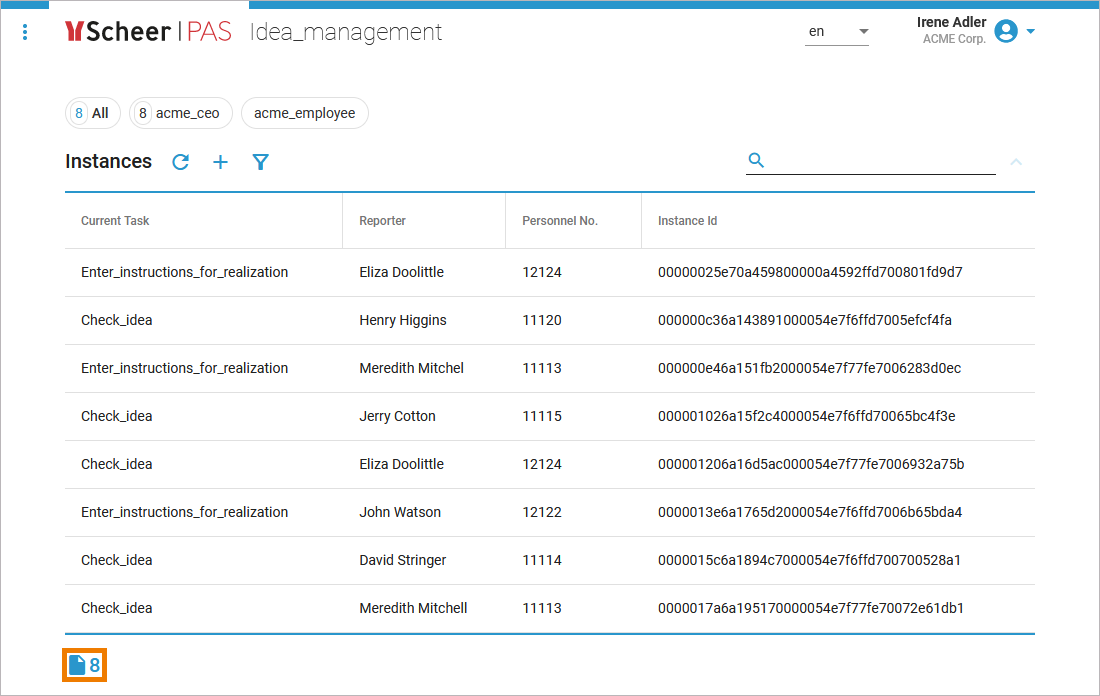Focus the instance search input field
The height and width of the screenshot is (696, 1100).
coord(880,160)
